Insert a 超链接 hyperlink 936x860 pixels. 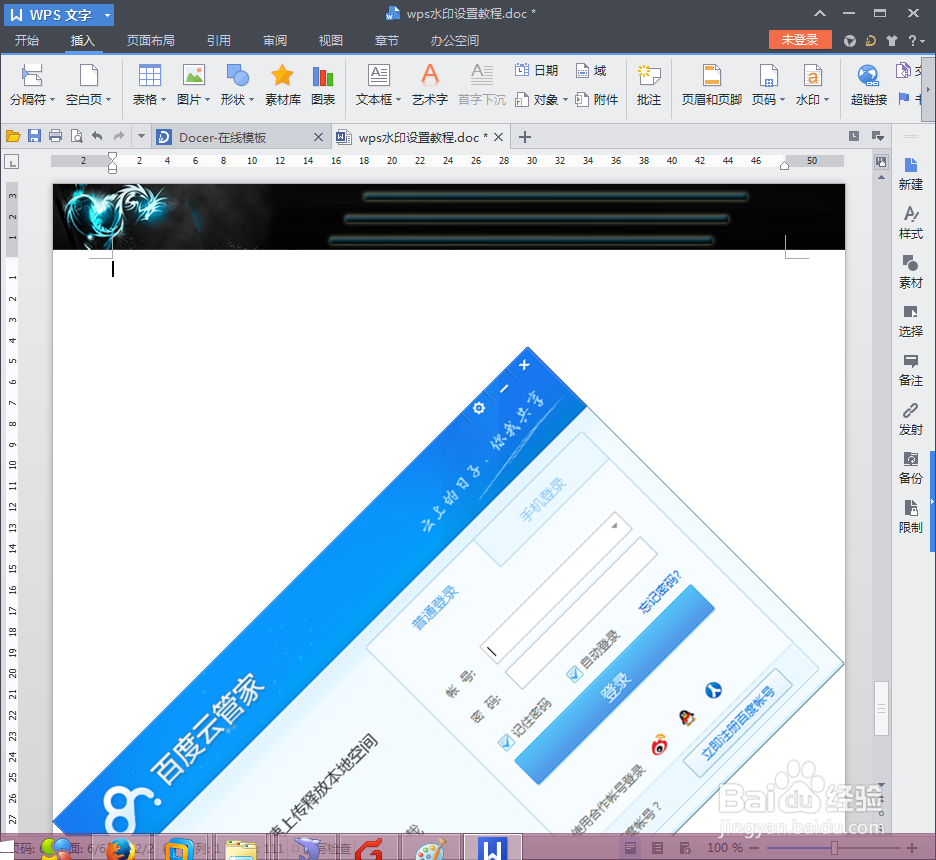[x=869, y=85]
